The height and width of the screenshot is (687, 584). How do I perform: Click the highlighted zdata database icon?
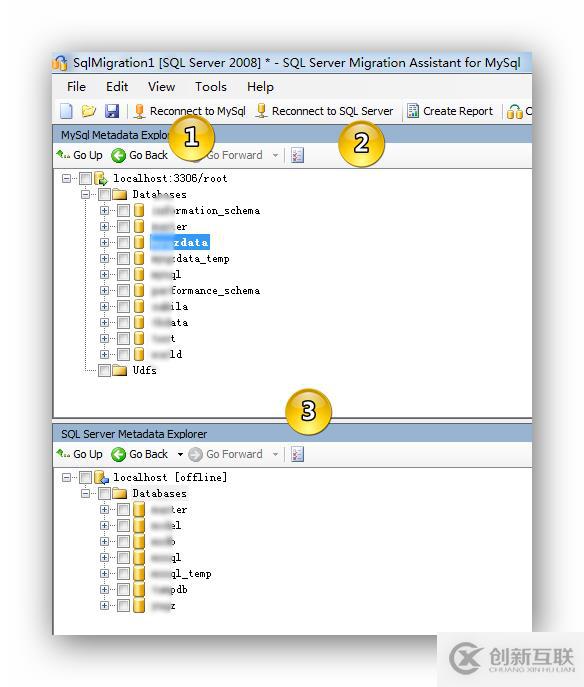click(139, 242)
